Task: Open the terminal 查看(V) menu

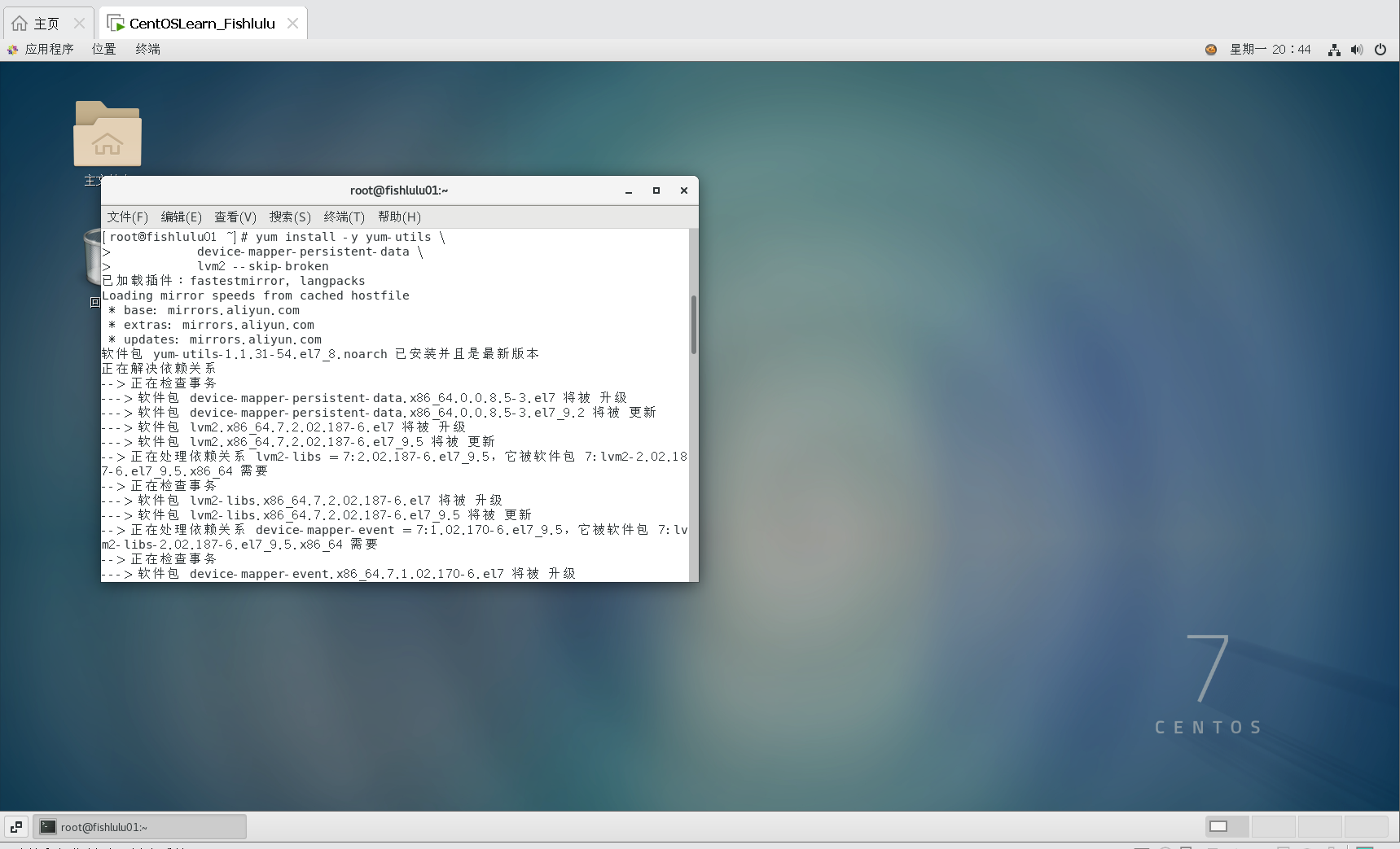Action: click(x=235, y=217)
